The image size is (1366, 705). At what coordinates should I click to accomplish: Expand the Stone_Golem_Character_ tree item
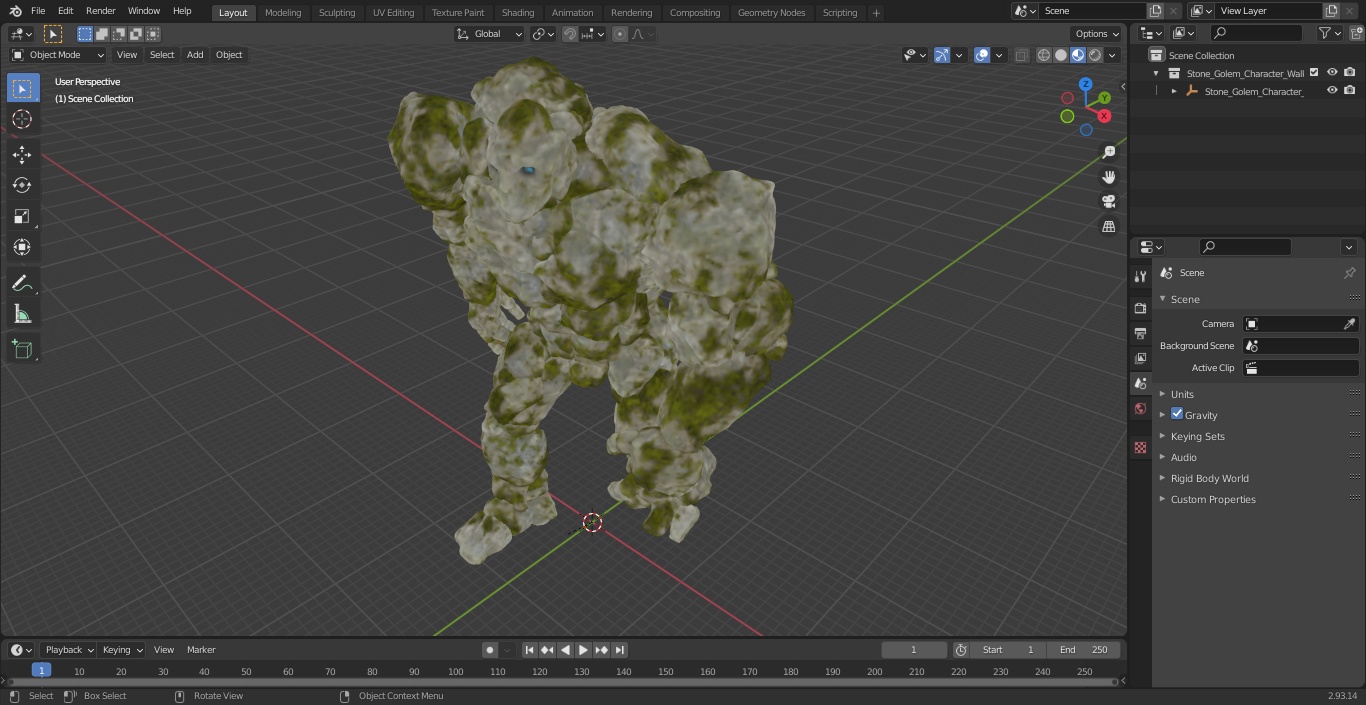[x=1174, y=91]
